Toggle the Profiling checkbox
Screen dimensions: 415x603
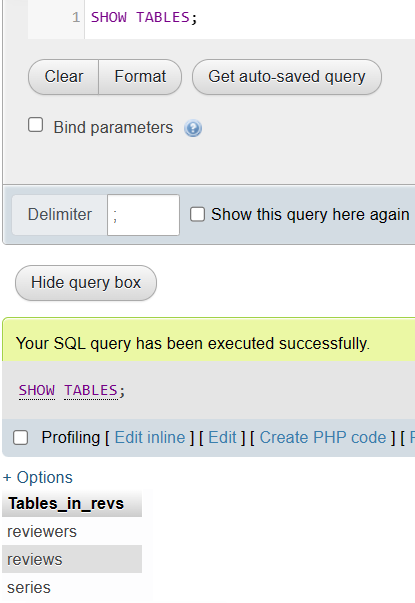[x=20, y=438]
